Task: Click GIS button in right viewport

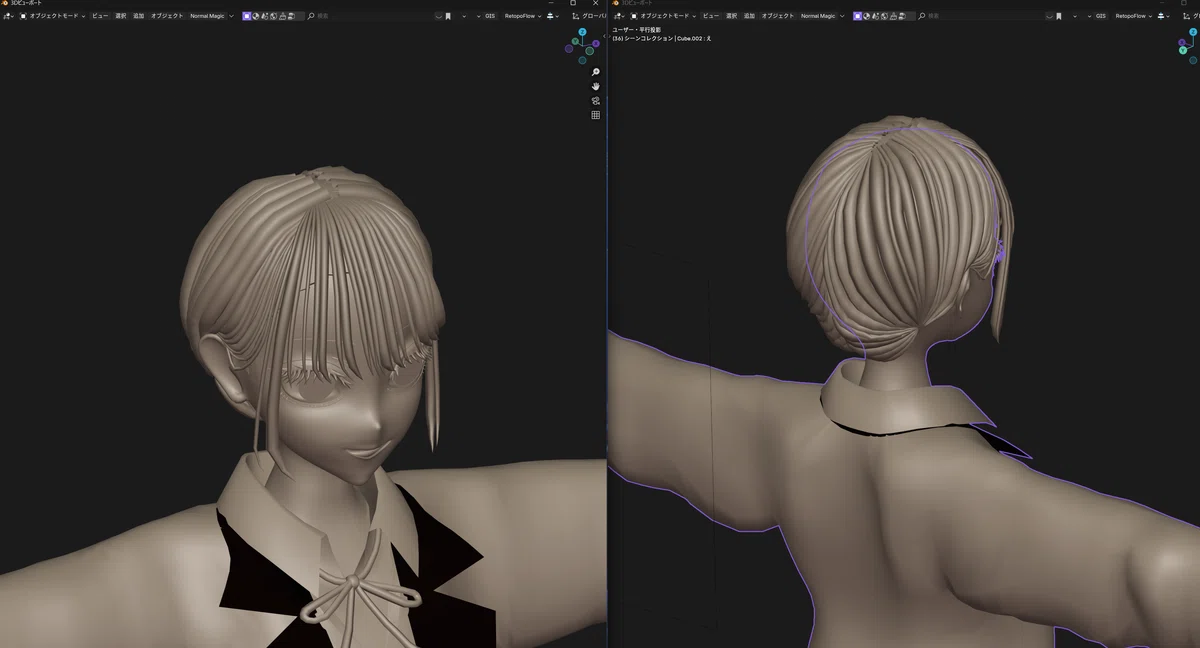Action: 1101,16
